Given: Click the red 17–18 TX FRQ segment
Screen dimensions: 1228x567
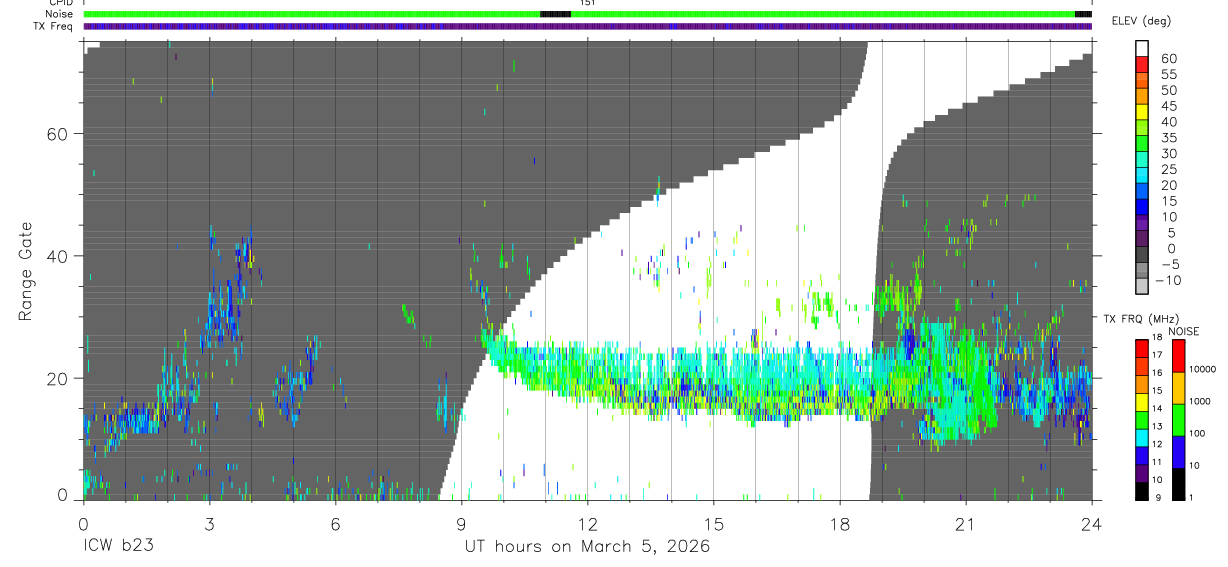Looking at the screenshot, I should coord(1142,348).
